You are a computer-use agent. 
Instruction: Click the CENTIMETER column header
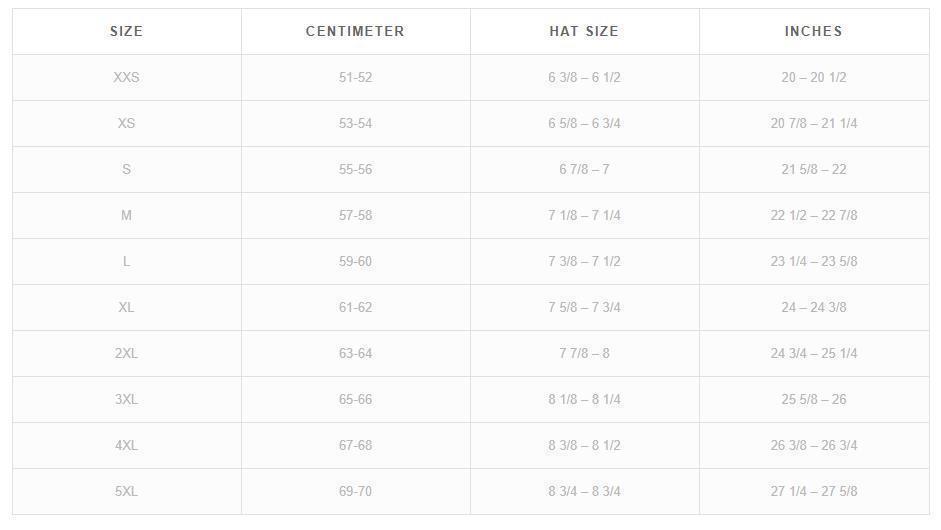click(355, 31)
